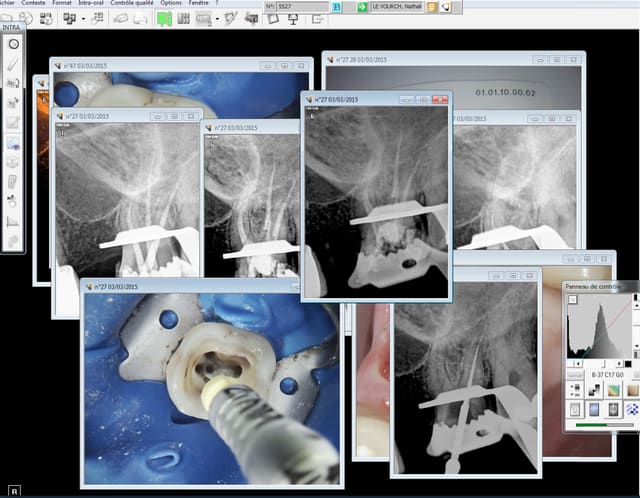Click the 3D cube tool in INTRA palette
The image size is (640, 498).
pos(13,162)
